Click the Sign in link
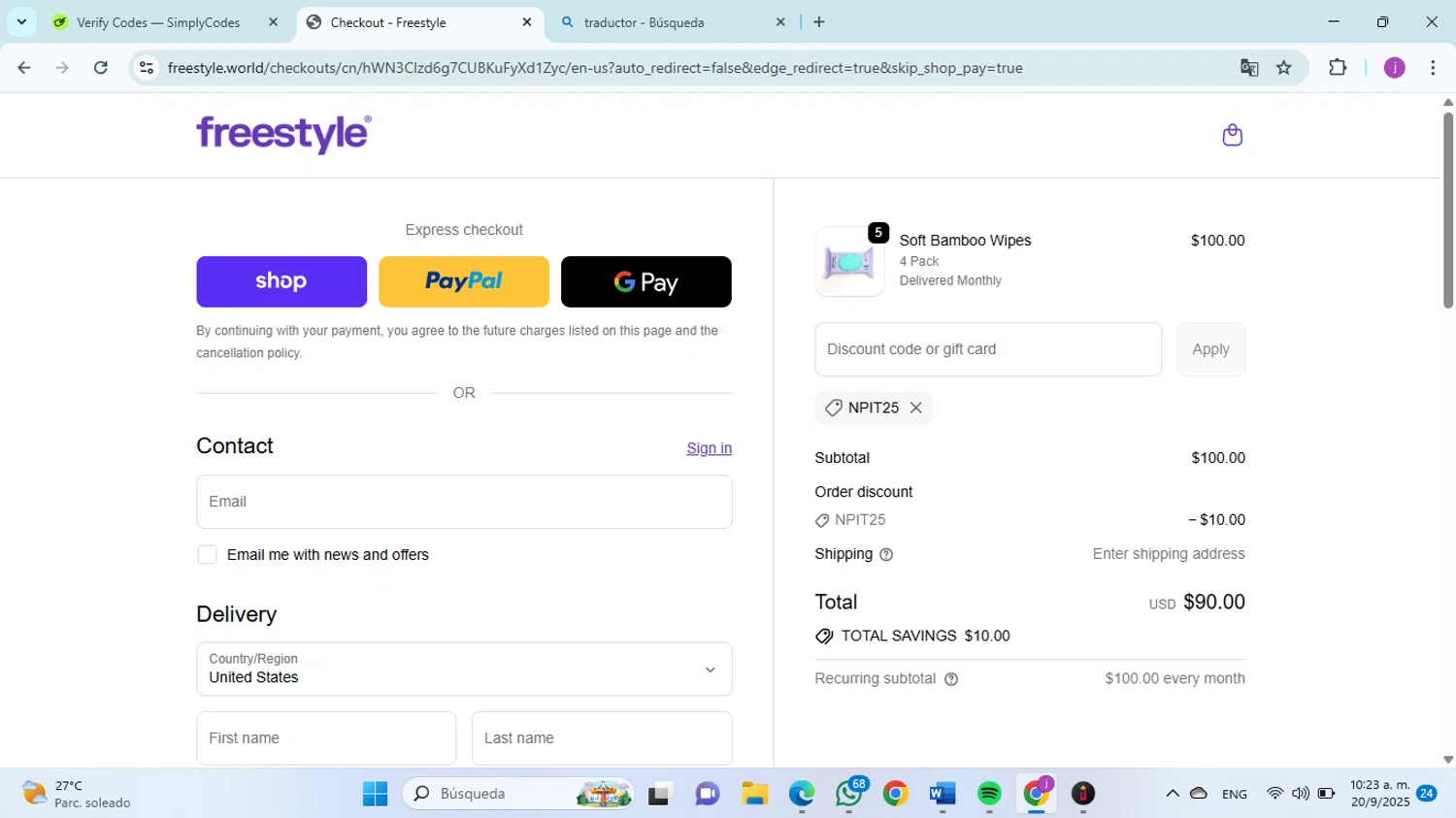 pos(710,448)
